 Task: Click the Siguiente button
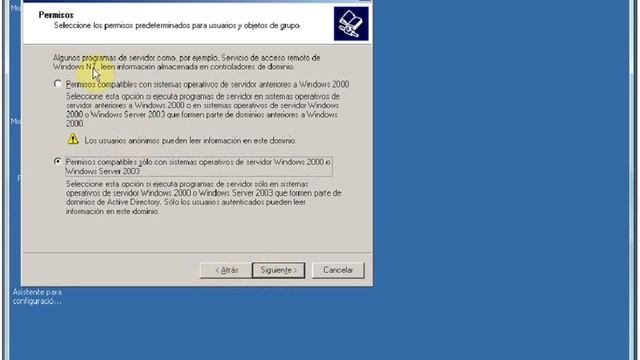click(278, 270)
